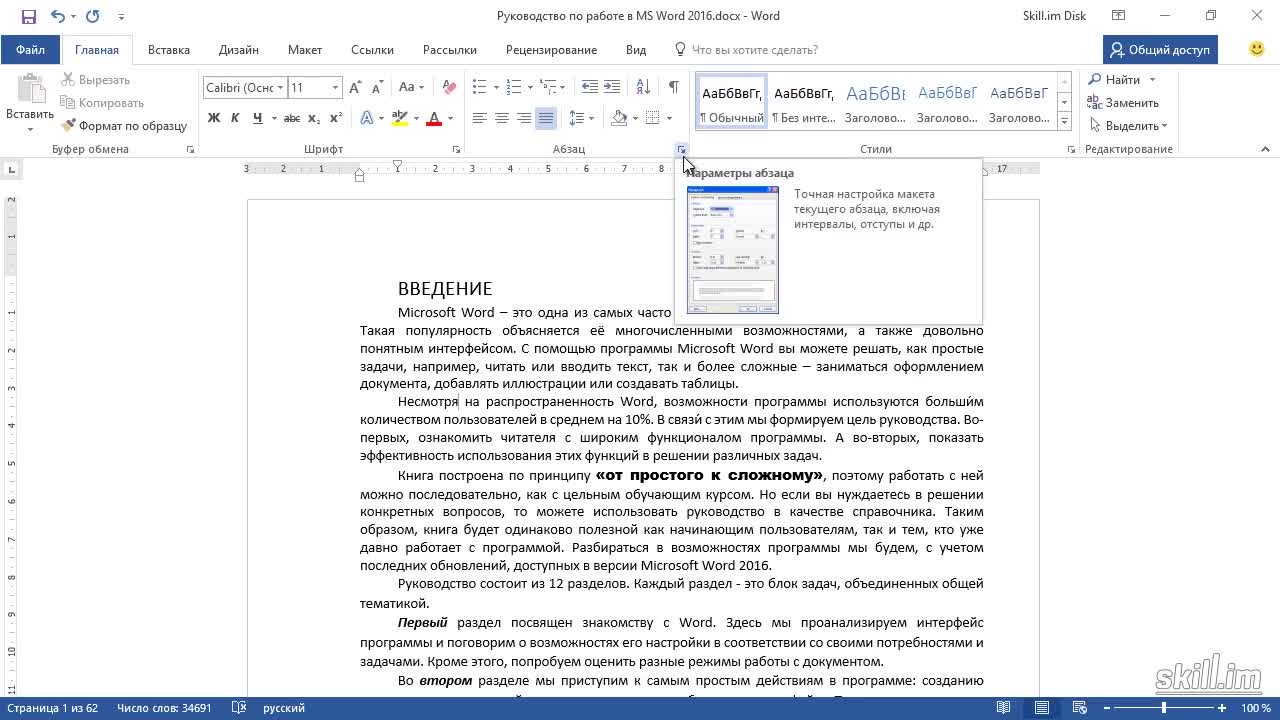The image size is (1280, 720).
Task: Click русский language indicator in status bar
Action: coord(284,708)
